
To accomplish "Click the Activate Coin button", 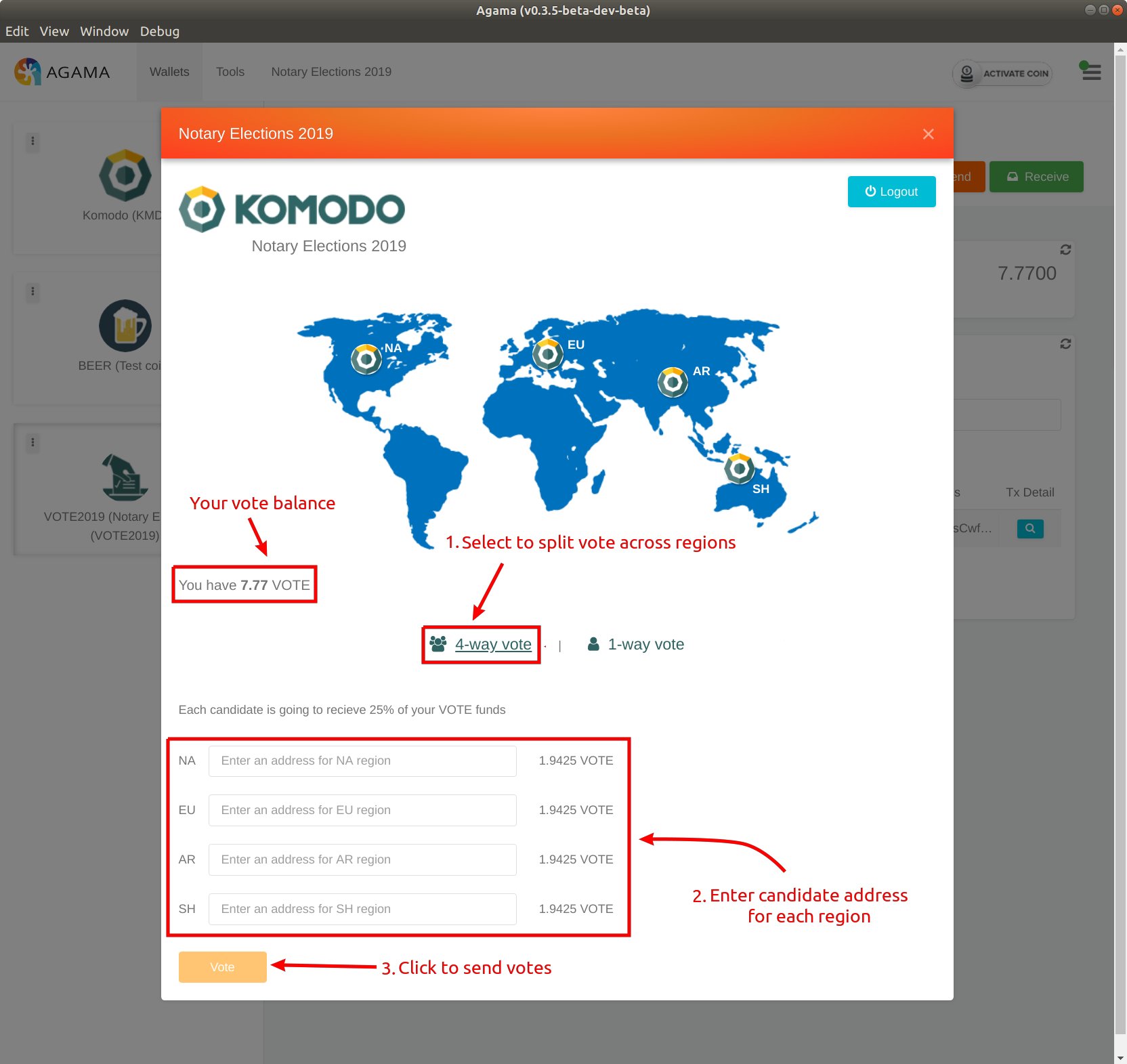I will [x=1002, y=73].
